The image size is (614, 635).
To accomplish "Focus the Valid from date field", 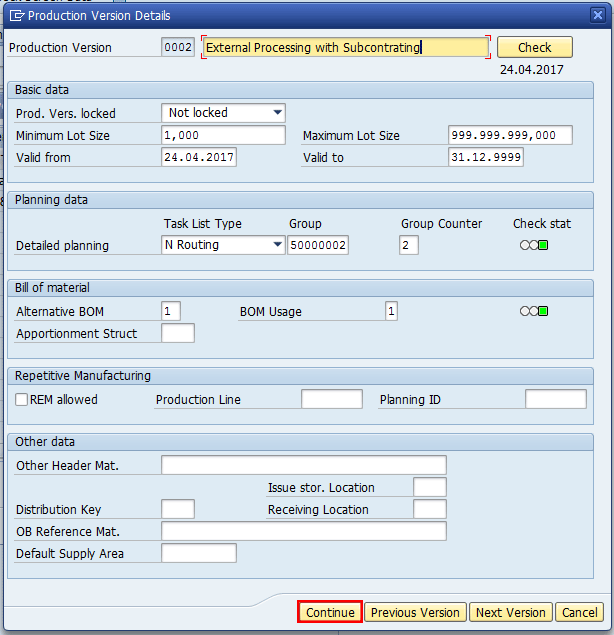I will pyautogui.click(x=198, y=157).
